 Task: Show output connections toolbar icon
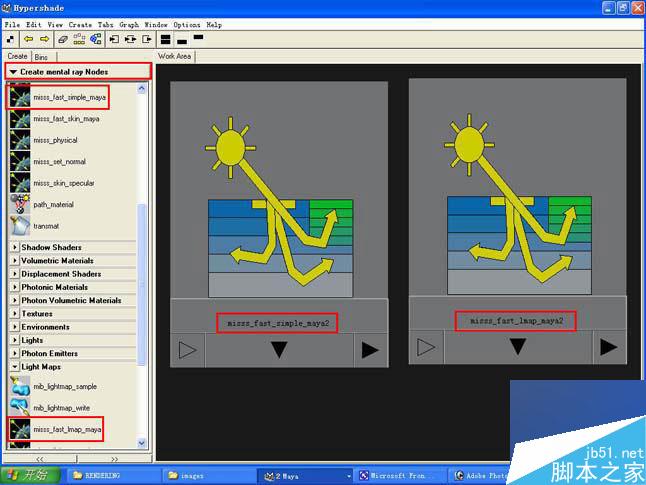147,39
